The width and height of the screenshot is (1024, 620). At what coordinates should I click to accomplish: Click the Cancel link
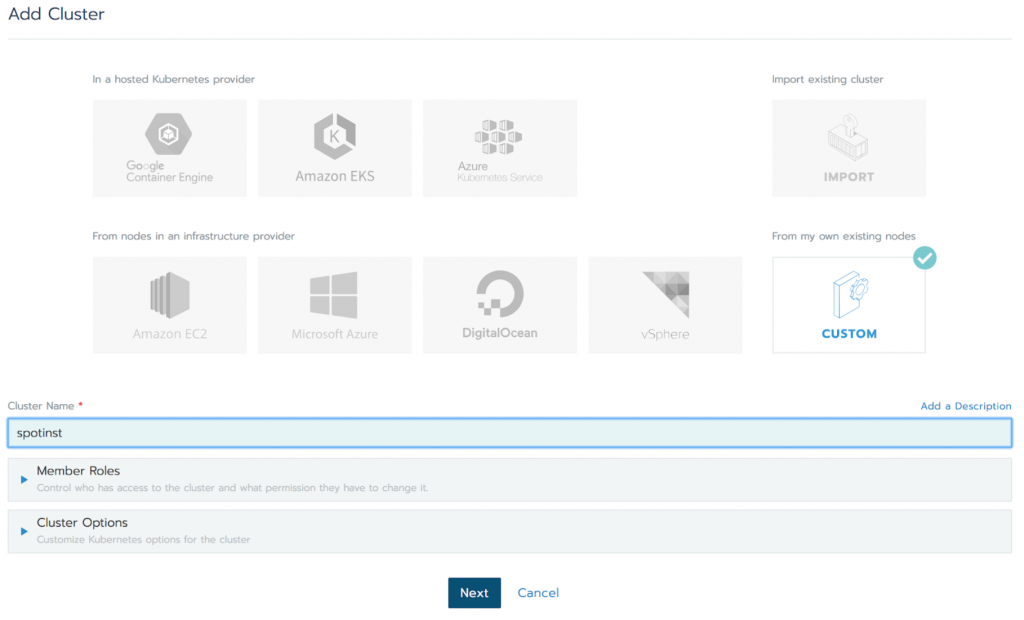(x=538, y=593)
